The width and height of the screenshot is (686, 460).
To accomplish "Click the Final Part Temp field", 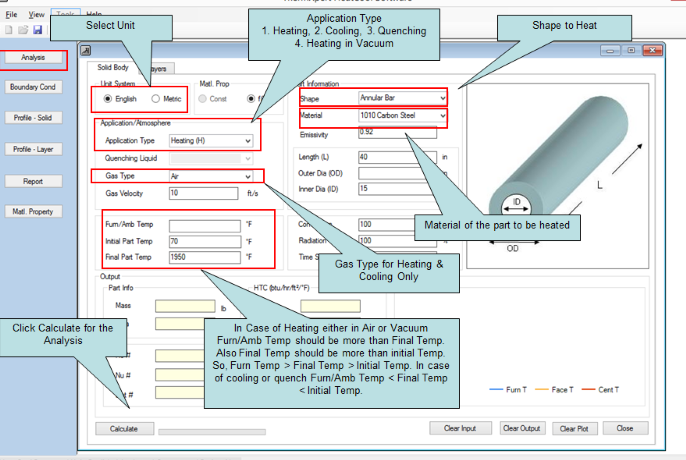I will click(205, 257).
